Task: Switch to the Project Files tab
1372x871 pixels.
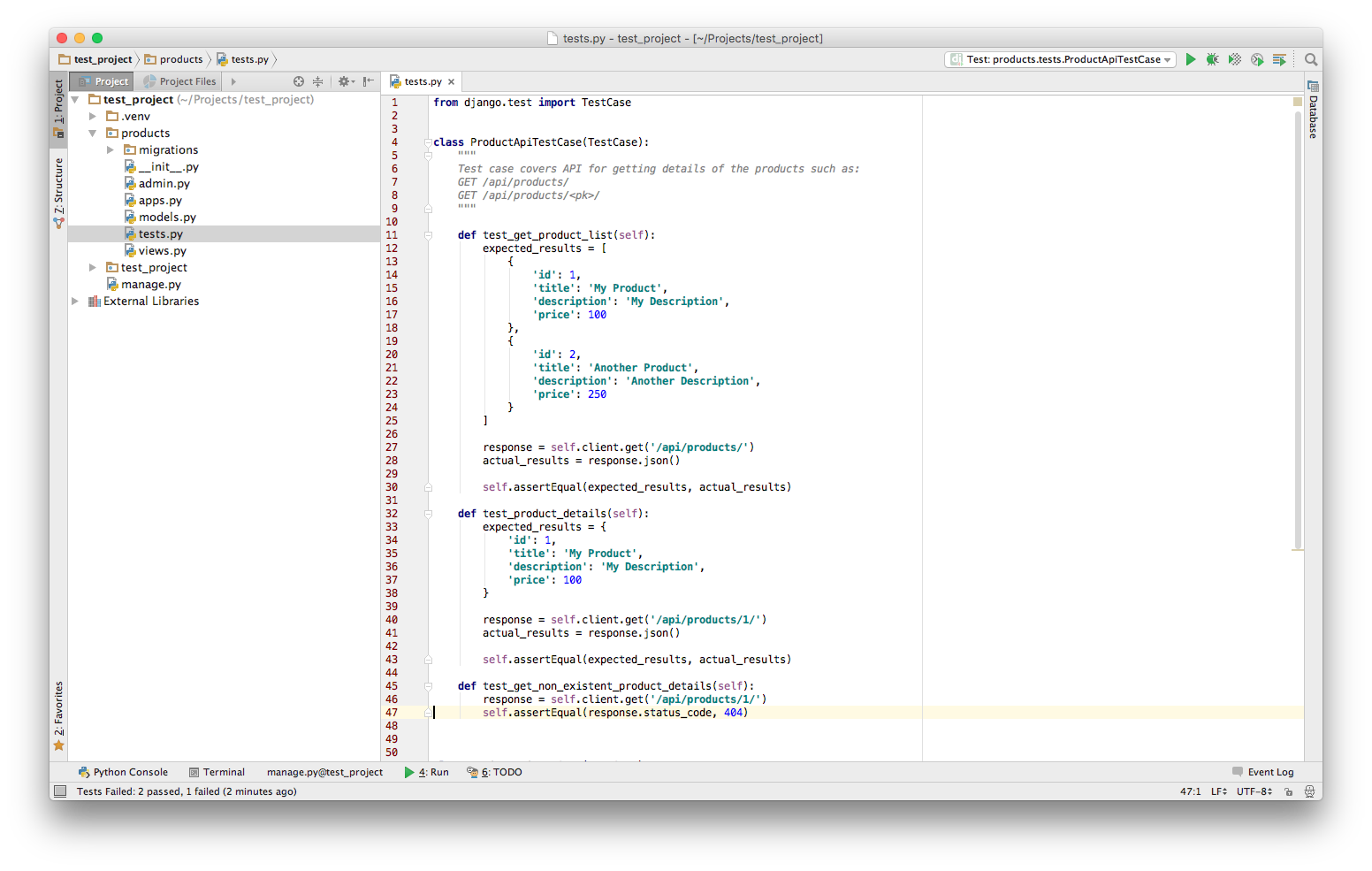Action: [180, 81]
